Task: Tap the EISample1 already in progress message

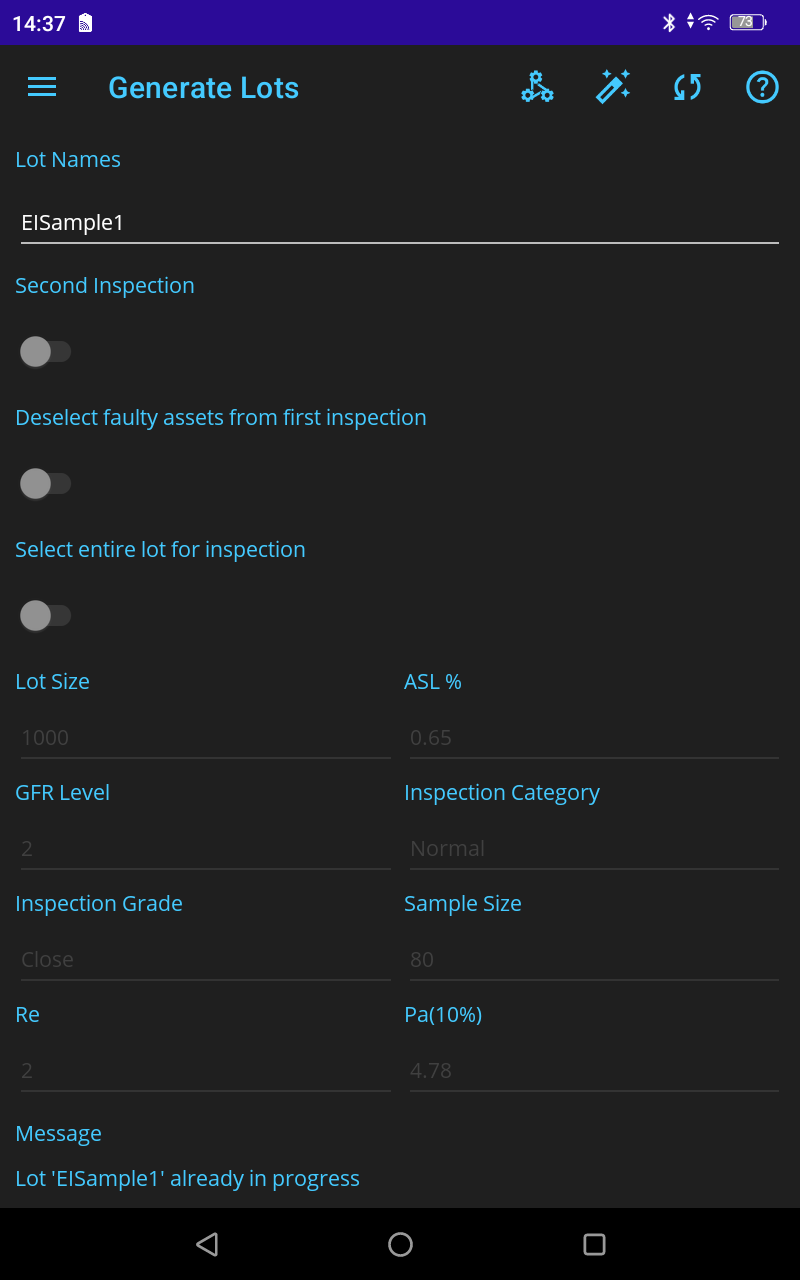Action: pyautogui.click(x=187, y=1178)
